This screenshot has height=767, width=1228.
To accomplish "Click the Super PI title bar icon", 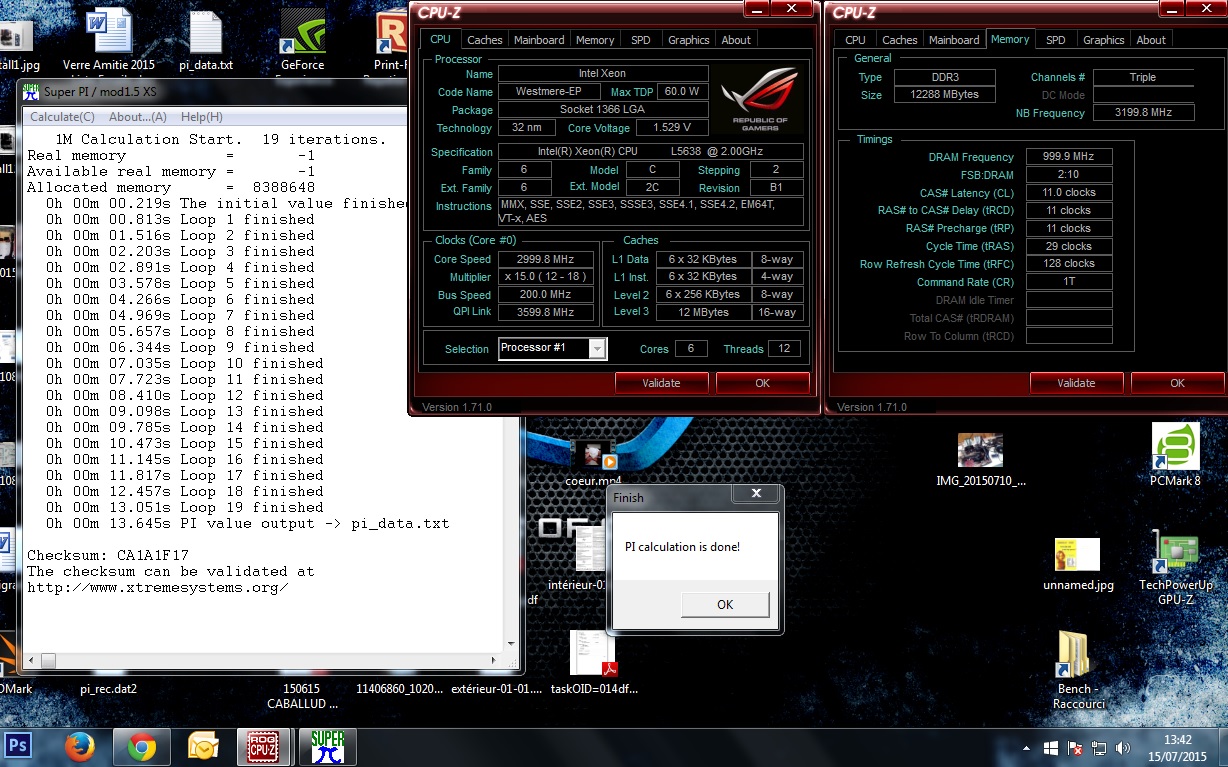I will tap(31, 91).
